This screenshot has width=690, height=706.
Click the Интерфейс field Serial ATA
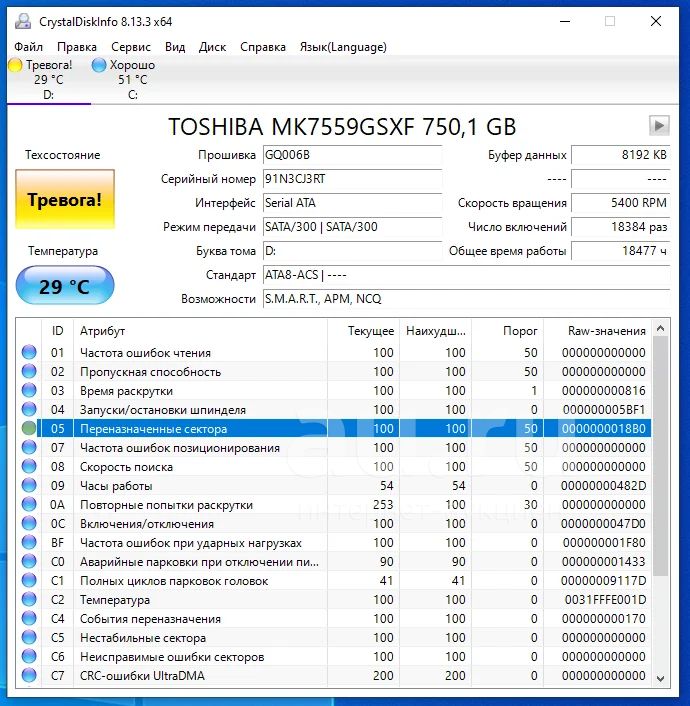click(x=352, y=203)
